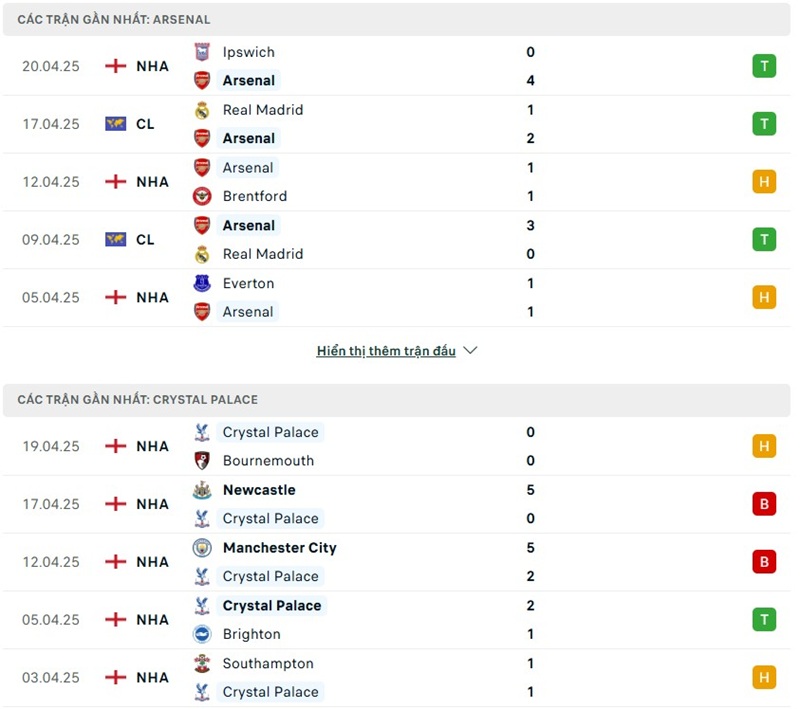Click the Southampton team crest icon
Screen dimensions: 800x709
pos(202,663)
